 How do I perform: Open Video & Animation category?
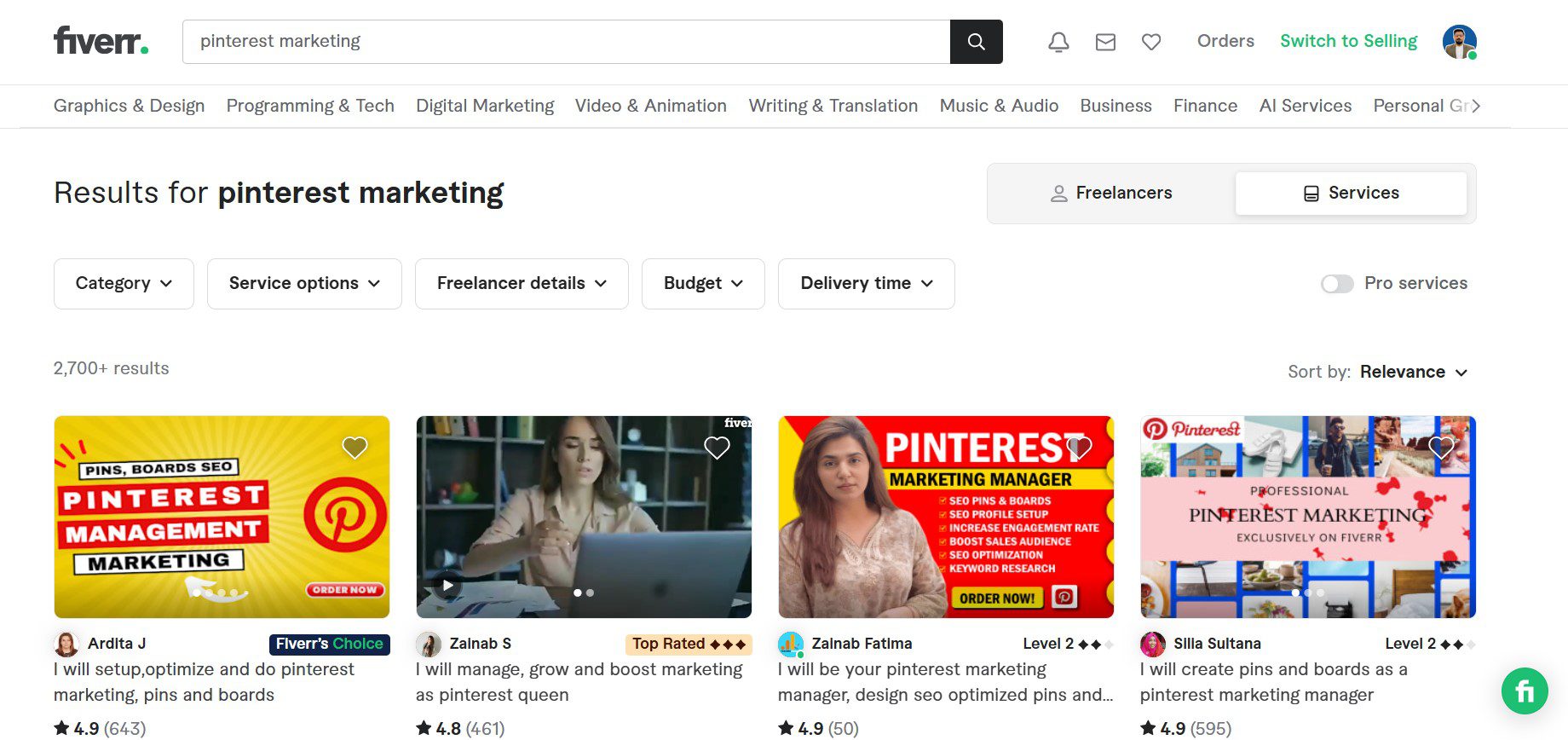pos(651,106)
